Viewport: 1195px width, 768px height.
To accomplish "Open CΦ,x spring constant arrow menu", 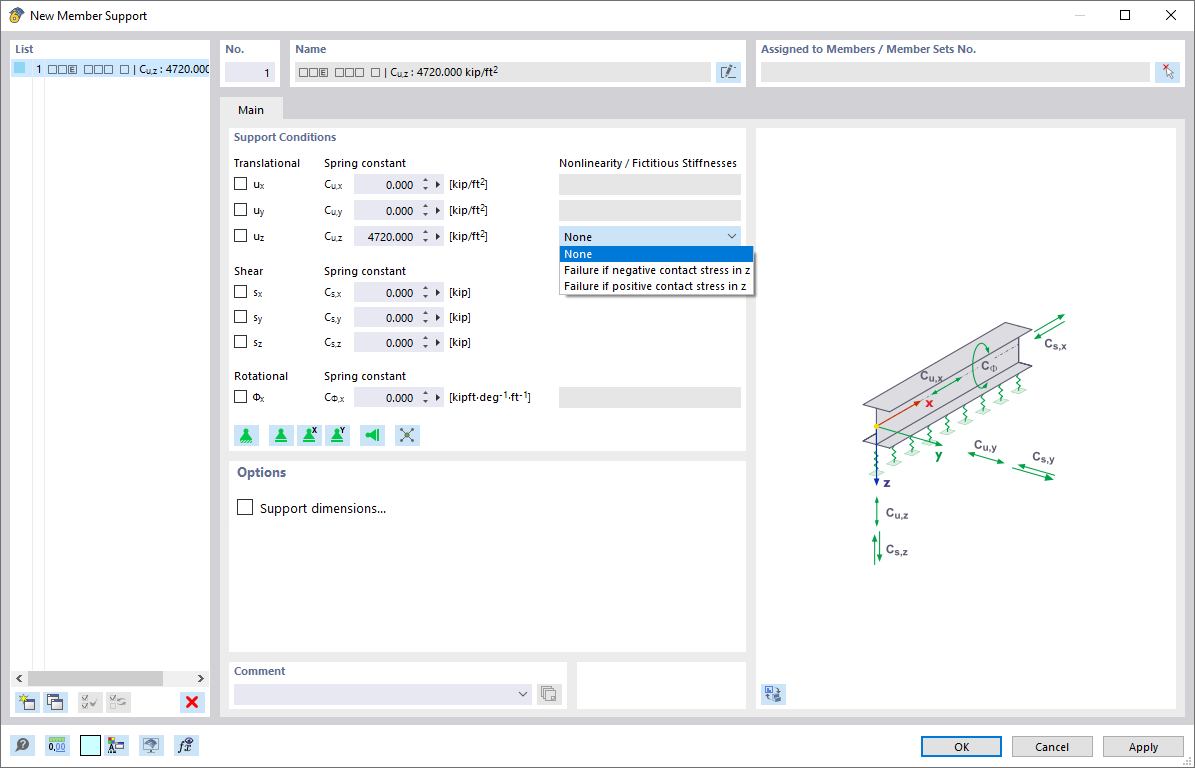I will point(438,398).
